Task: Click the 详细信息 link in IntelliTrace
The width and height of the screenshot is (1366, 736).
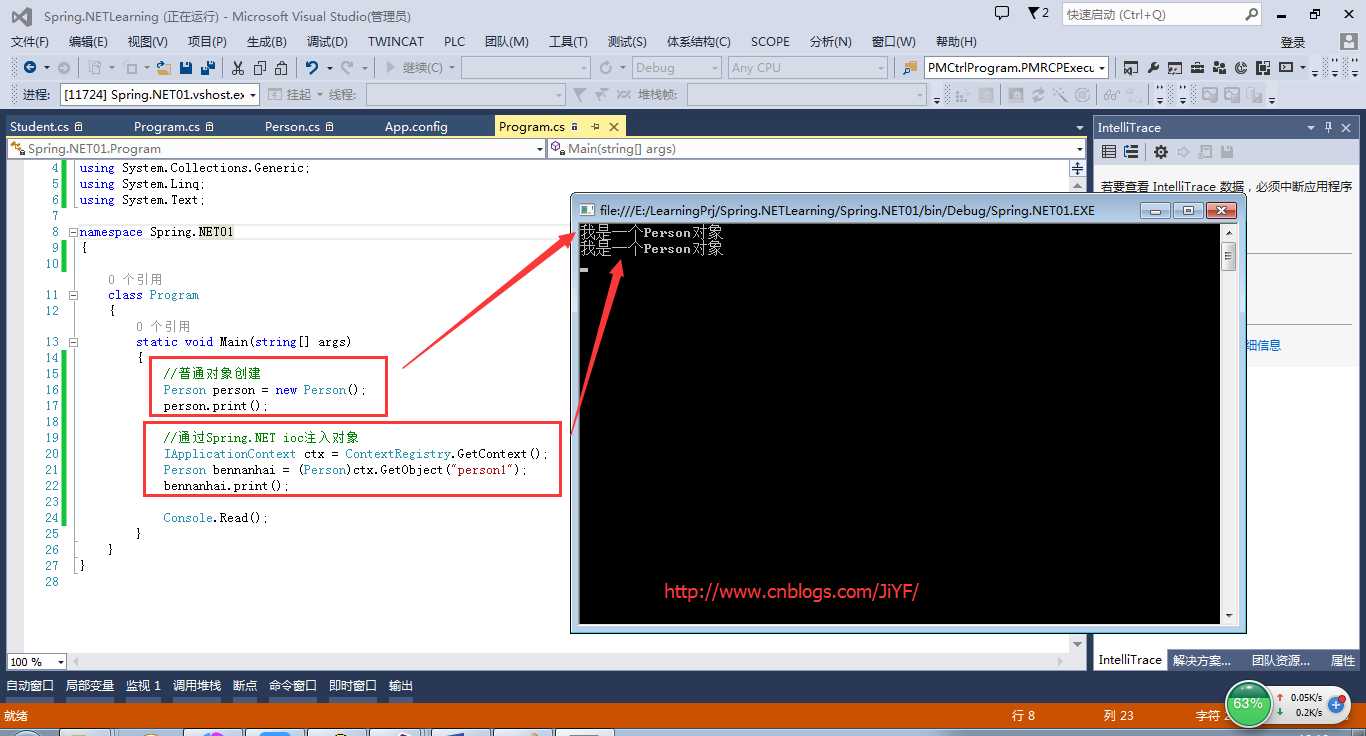Action: [1263, 345]
